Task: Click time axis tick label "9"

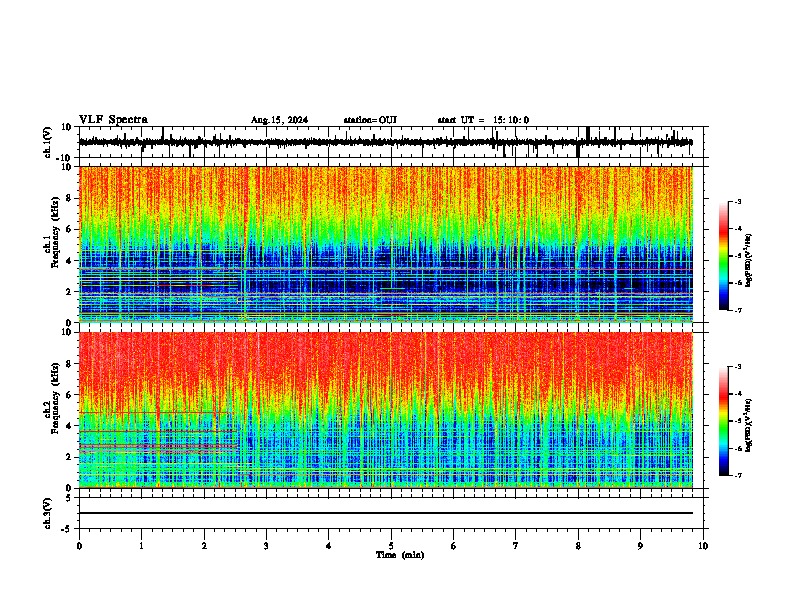Action: point(640,546)
